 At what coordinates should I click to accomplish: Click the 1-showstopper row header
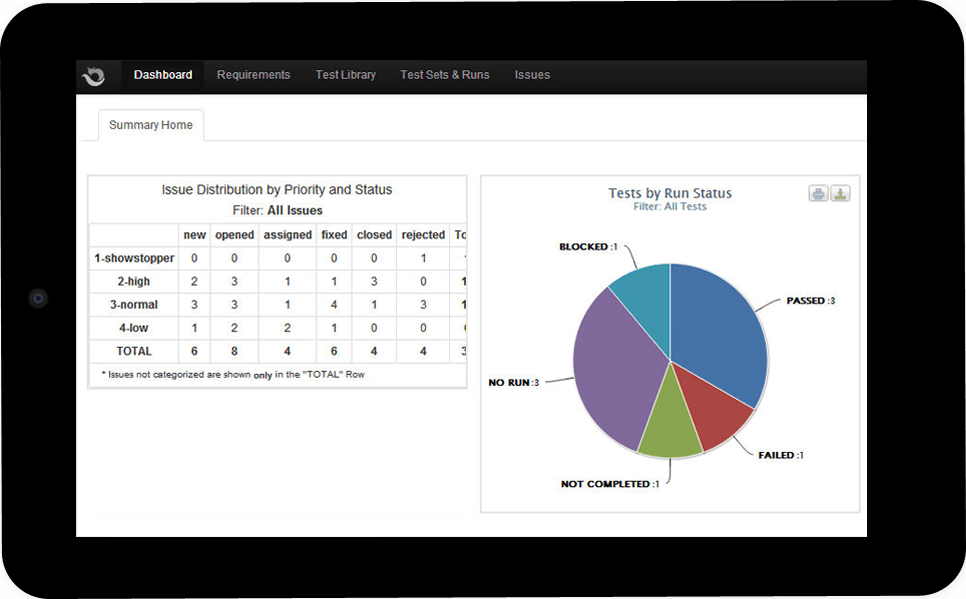point(134,258)
